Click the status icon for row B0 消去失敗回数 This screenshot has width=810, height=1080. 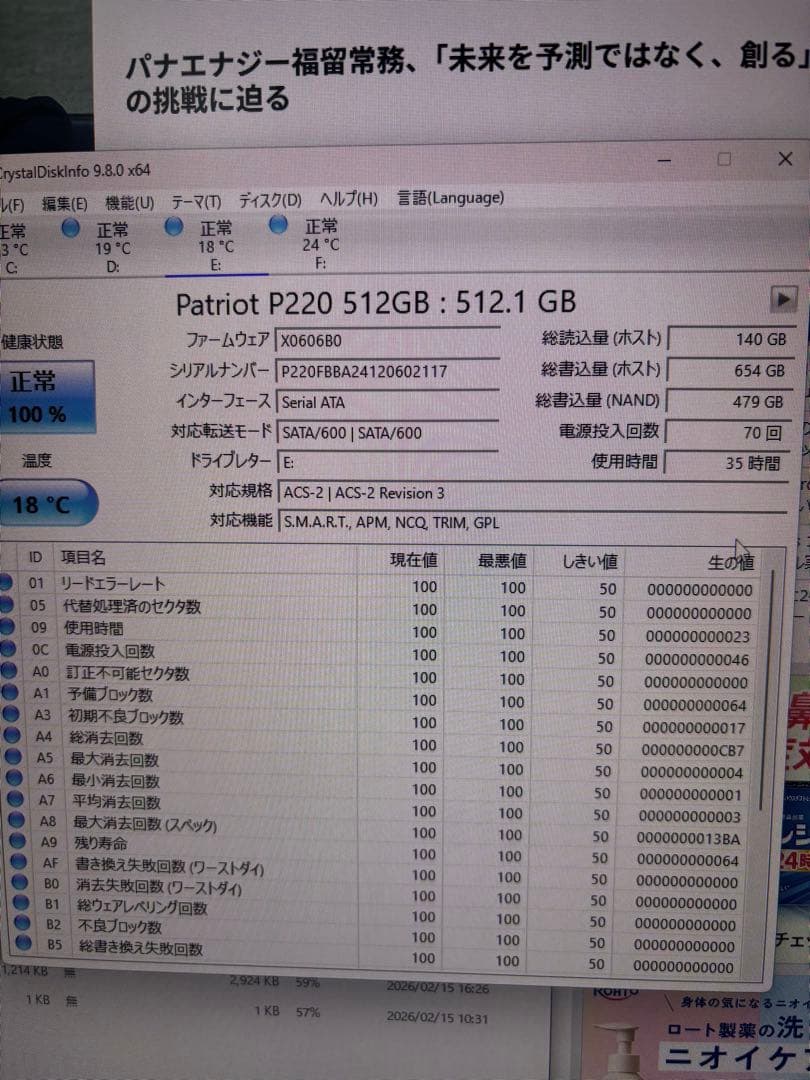[21, 882]
